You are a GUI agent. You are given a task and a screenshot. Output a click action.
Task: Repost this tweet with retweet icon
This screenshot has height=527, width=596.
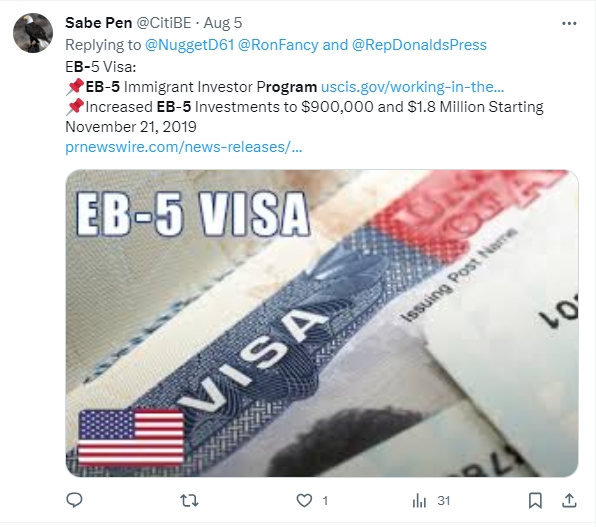[x=189, y=500]
